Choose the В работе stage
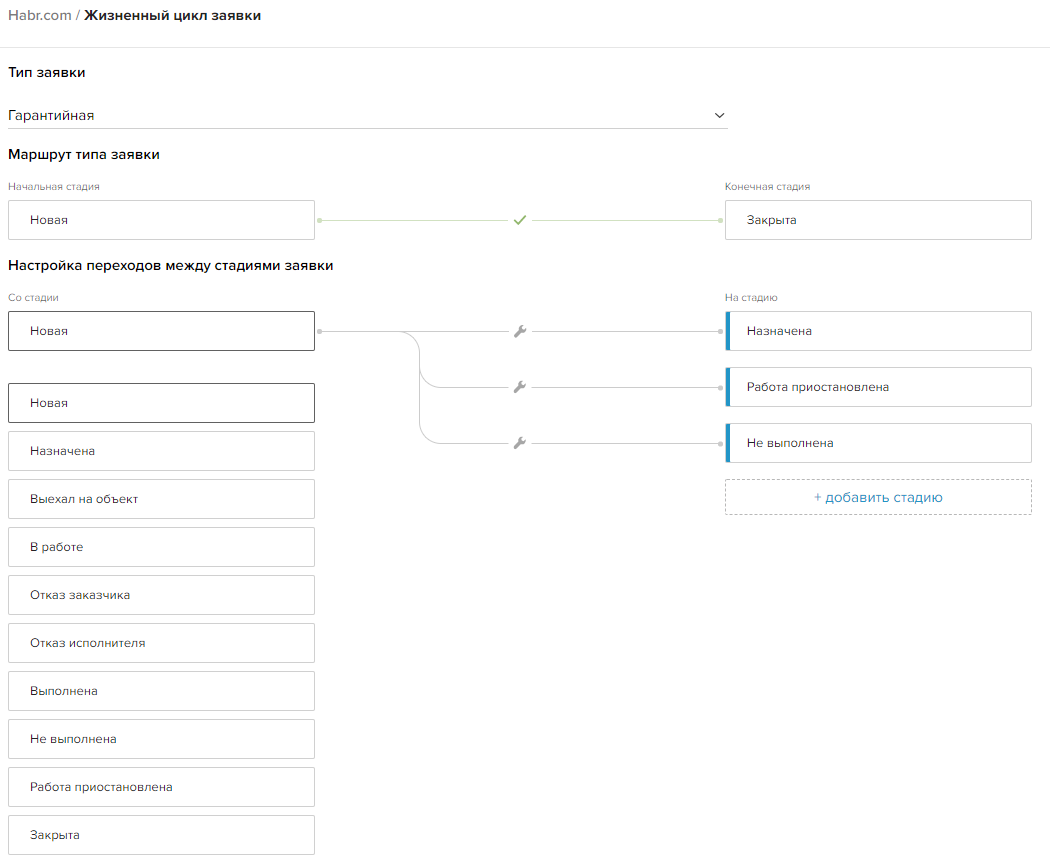Screen dimensions: 1050x868 [161, 547]
